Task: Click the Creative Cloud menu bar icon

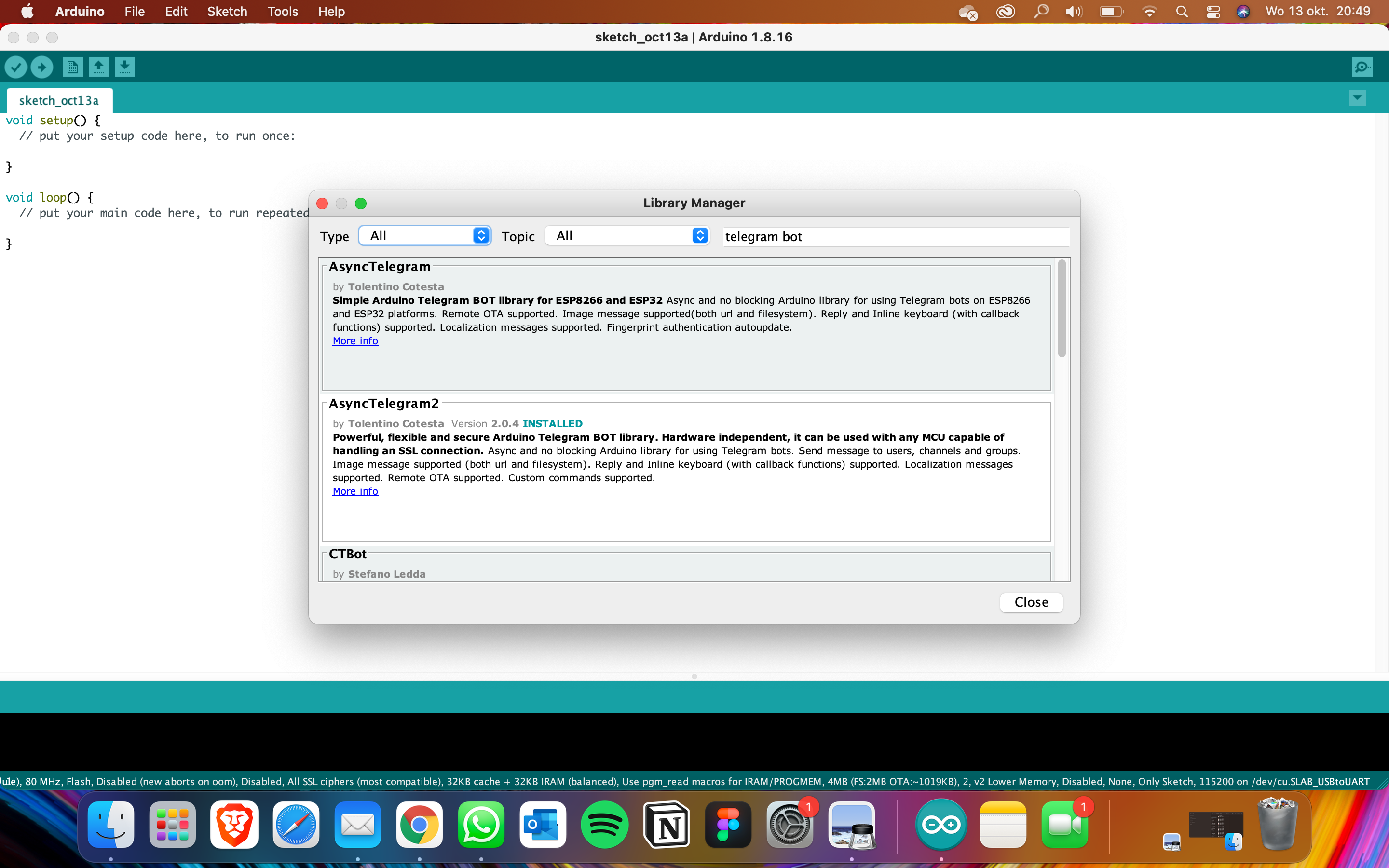Action: point(1006,12)
